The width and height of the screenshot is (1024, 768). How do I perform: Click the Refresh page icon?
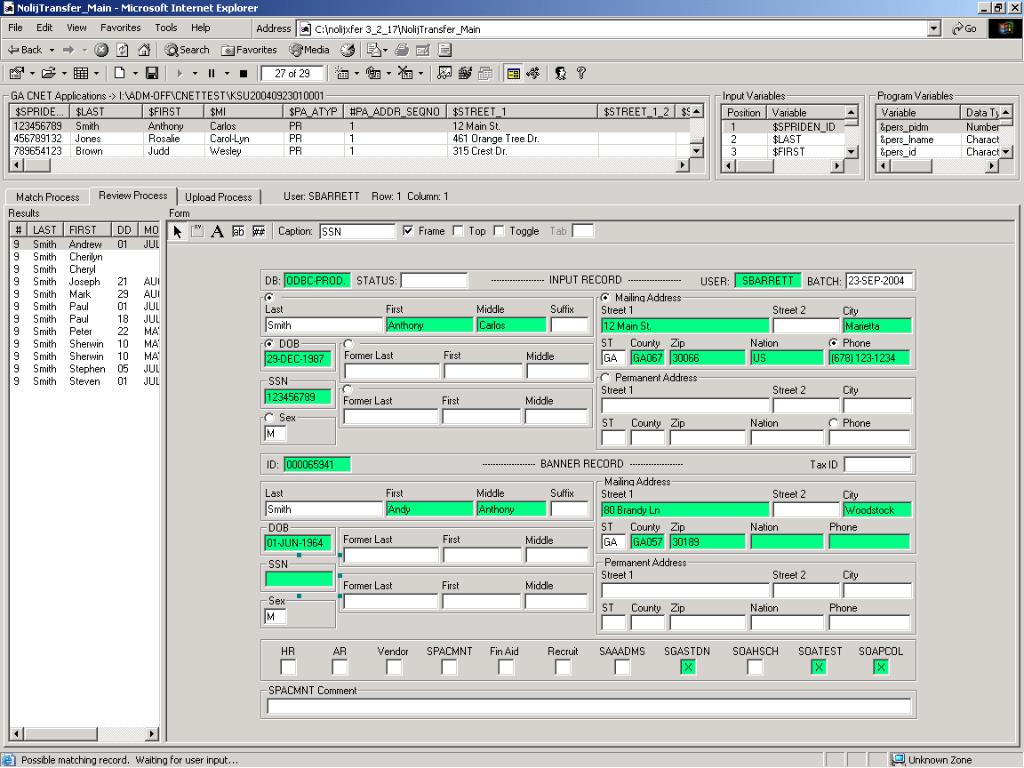[122, 50]
